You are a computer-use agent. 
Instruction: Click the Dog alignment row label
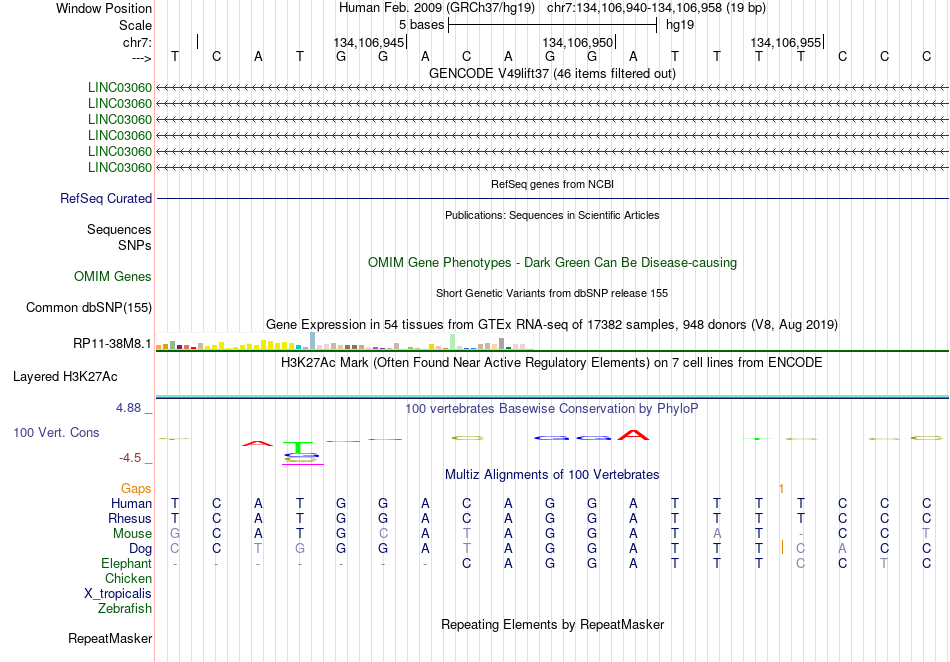tap(141, 549)
